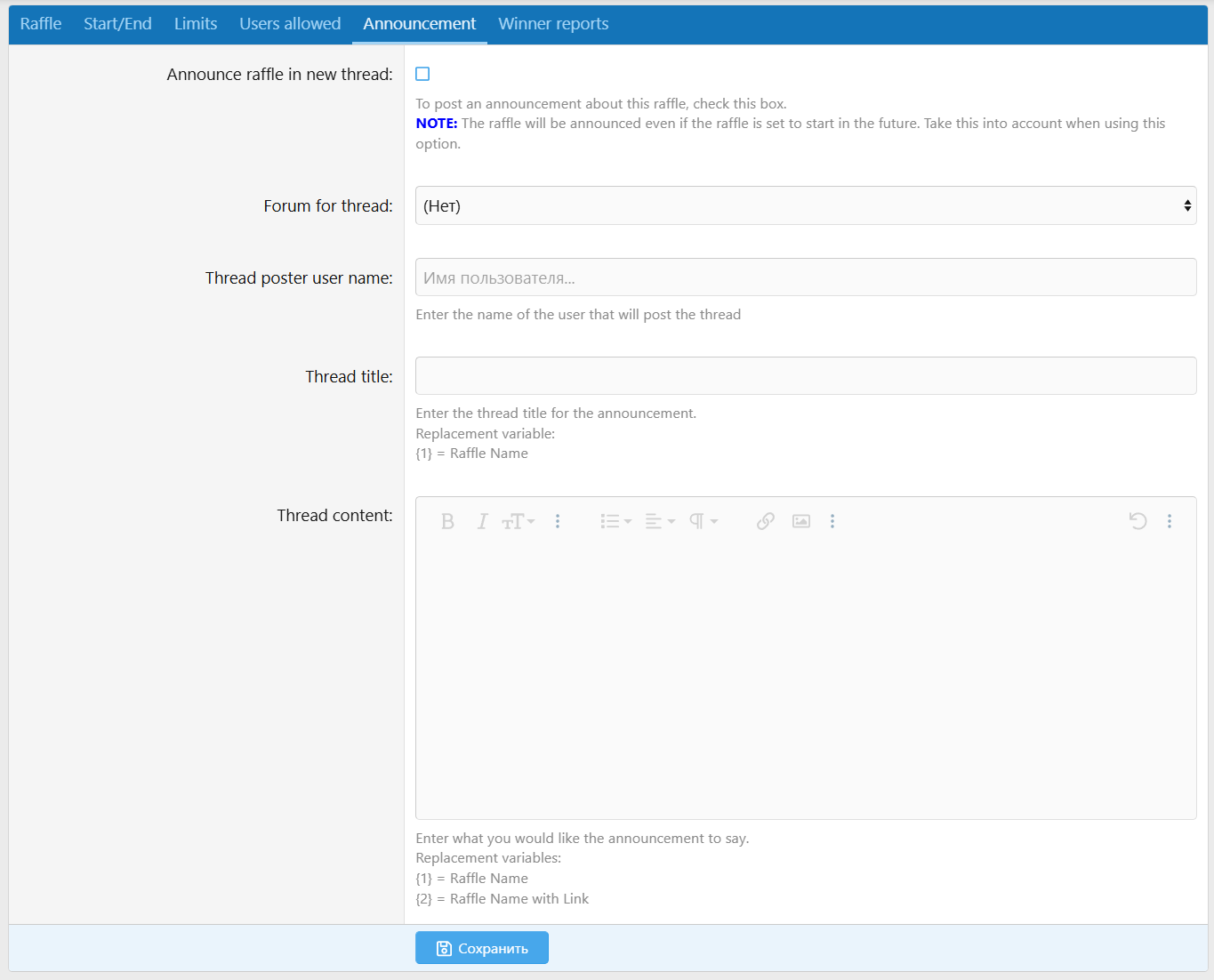Open more options at editor's far right
Viewport: 1214px width, 980px height.
(x=1170, y=521)
